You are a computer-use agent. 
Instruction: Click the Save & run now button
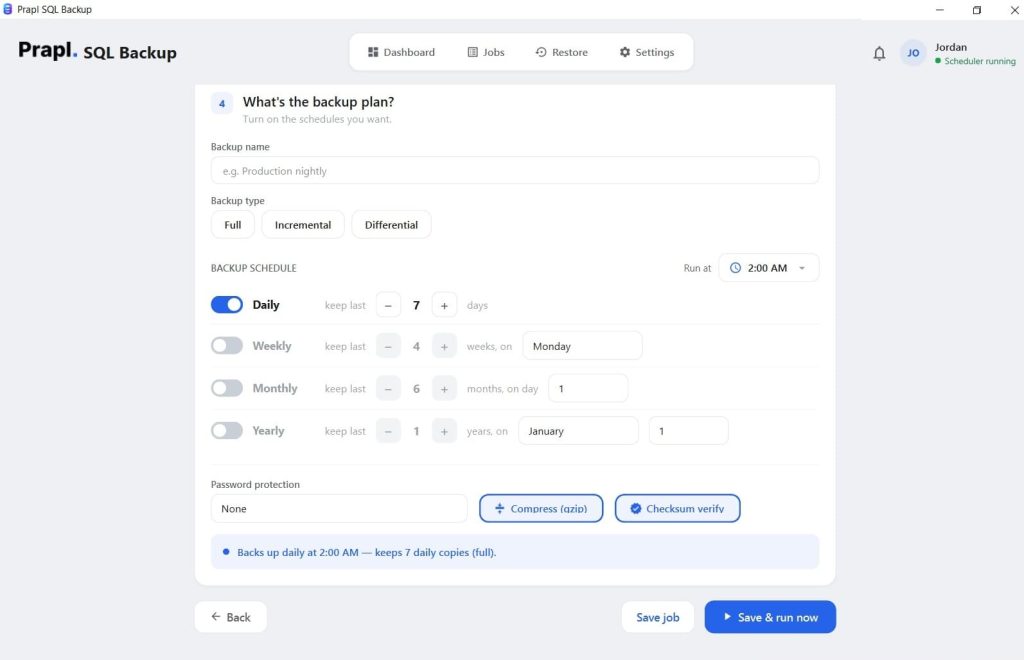click(770, 617)
